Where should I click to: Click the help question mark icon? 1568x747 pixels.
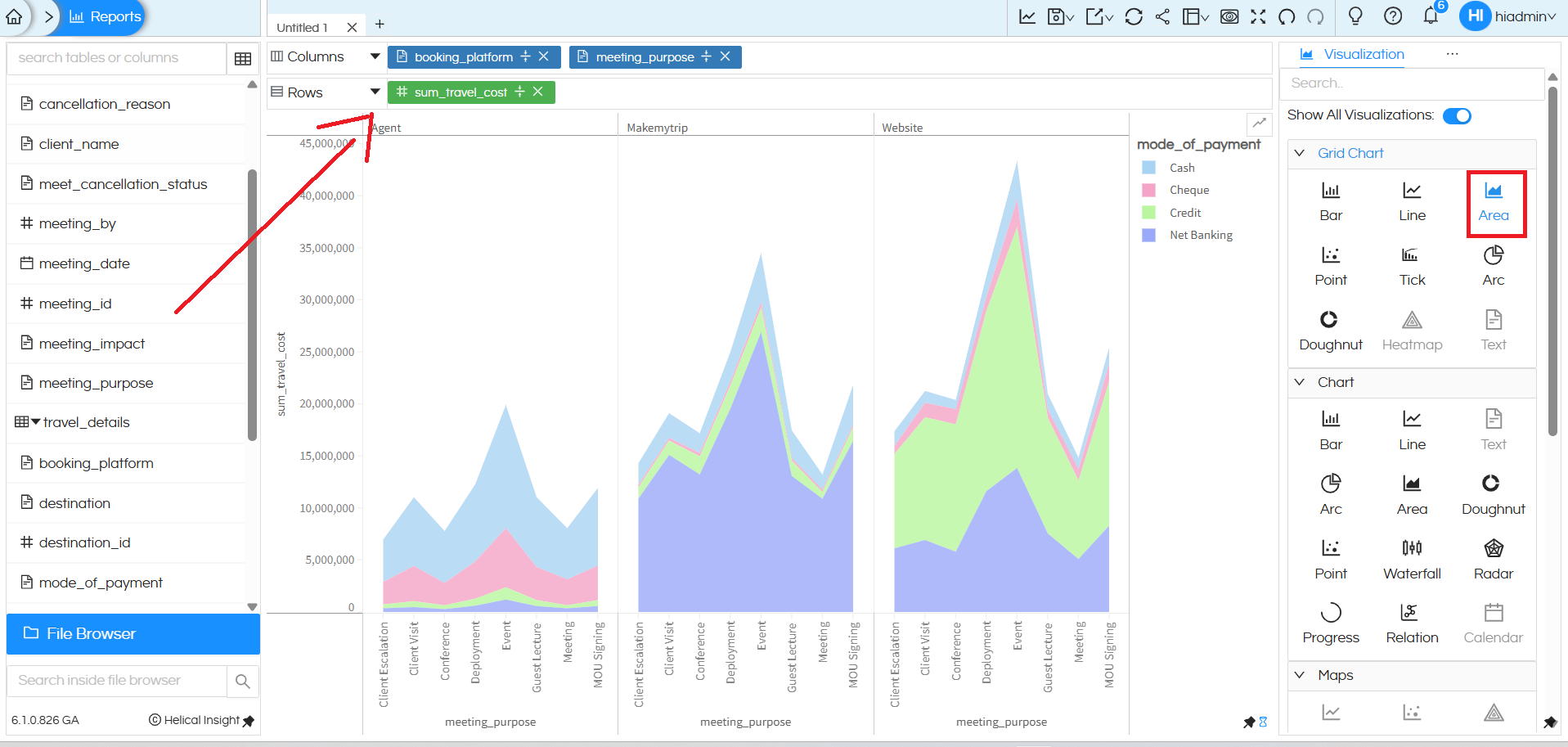(x=1392, y=16)
